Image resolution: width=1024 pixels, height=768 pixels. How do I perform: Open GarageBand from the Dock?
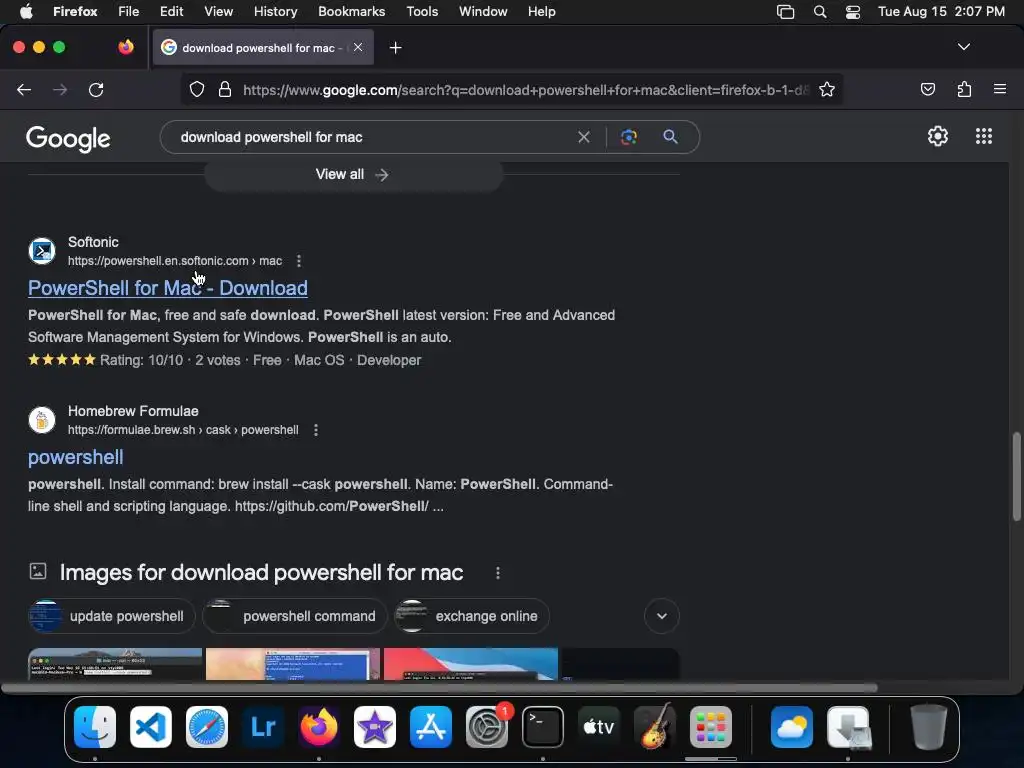(x=655, y=726)
